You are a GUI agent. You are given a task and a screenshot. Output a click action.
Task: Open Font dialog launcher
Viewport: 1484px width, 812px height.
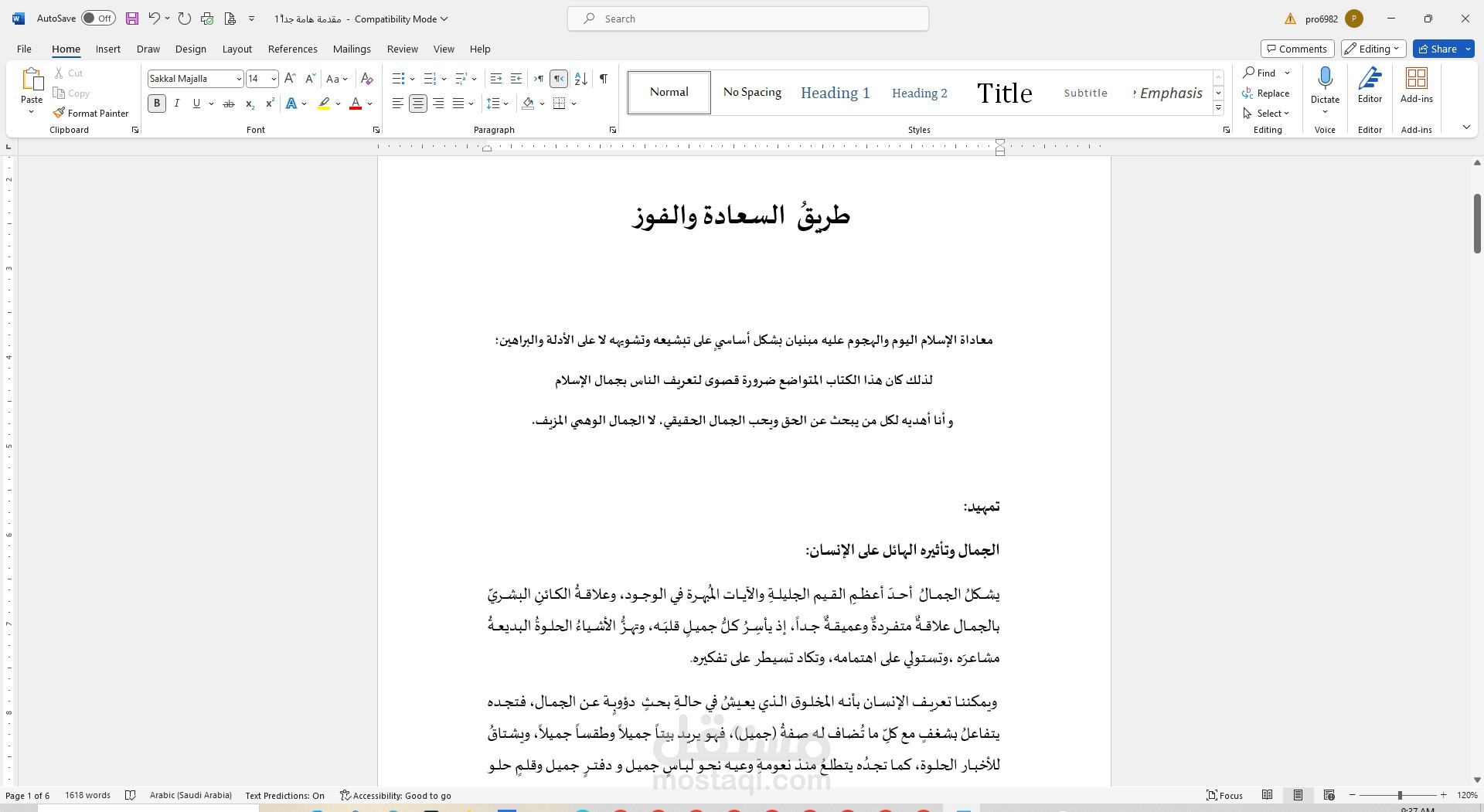[376, 130]
